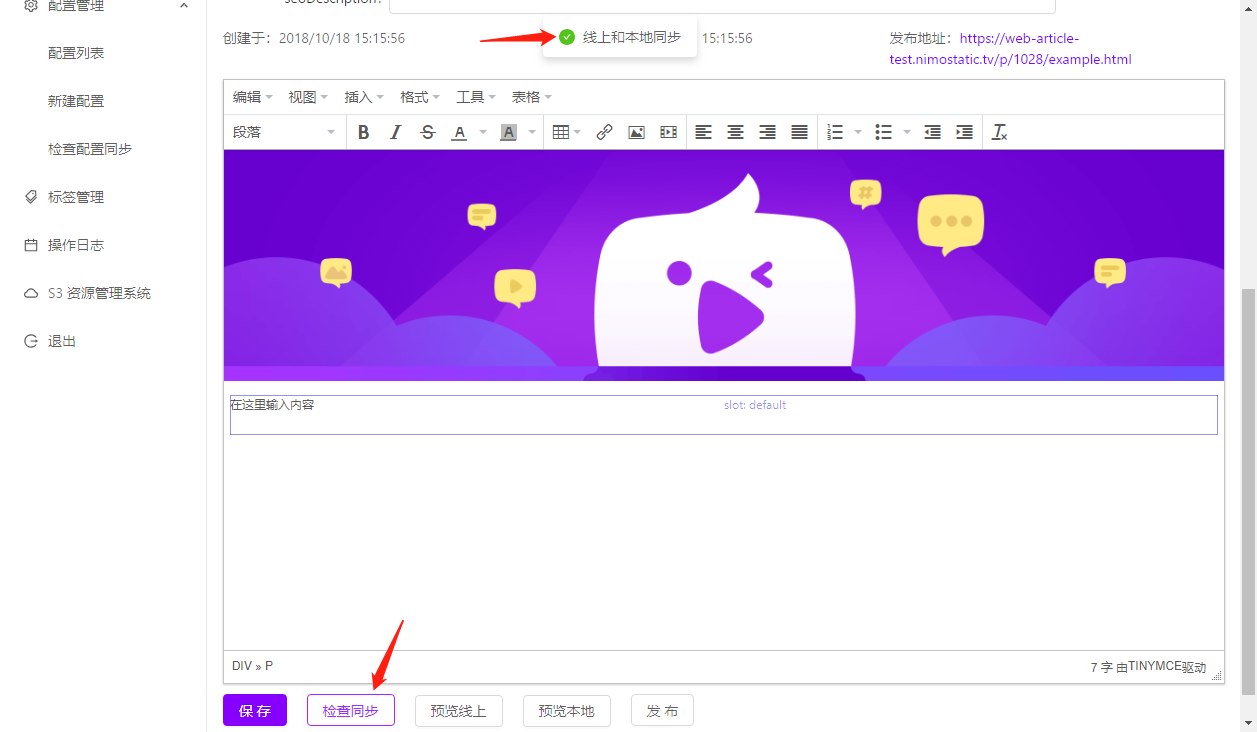Open the 视图 editor menu
Screen dimensions: 1257x732
pos(308,97)
